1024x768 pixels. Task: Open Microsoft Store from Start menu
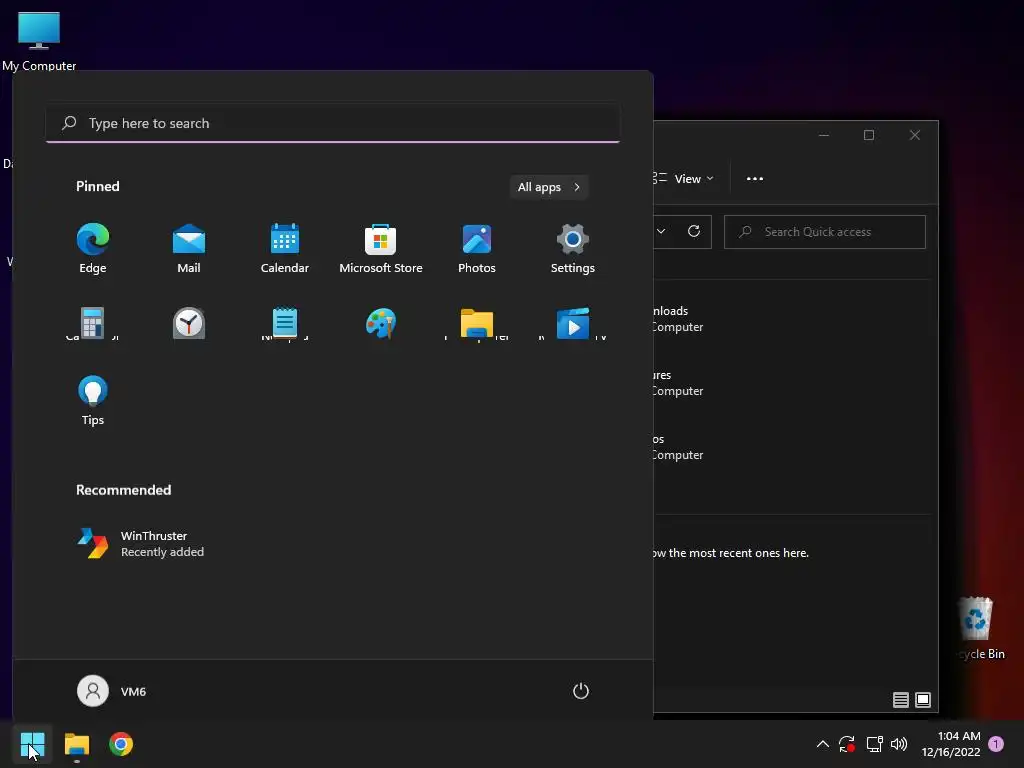click(381, 248)
